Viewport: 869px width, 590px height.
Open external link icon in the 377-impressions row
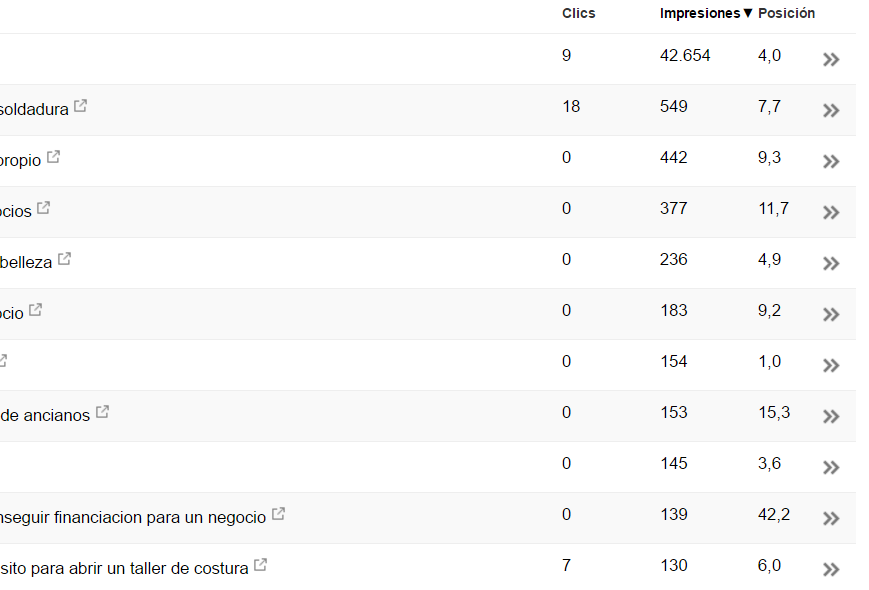tap(43, 208)
